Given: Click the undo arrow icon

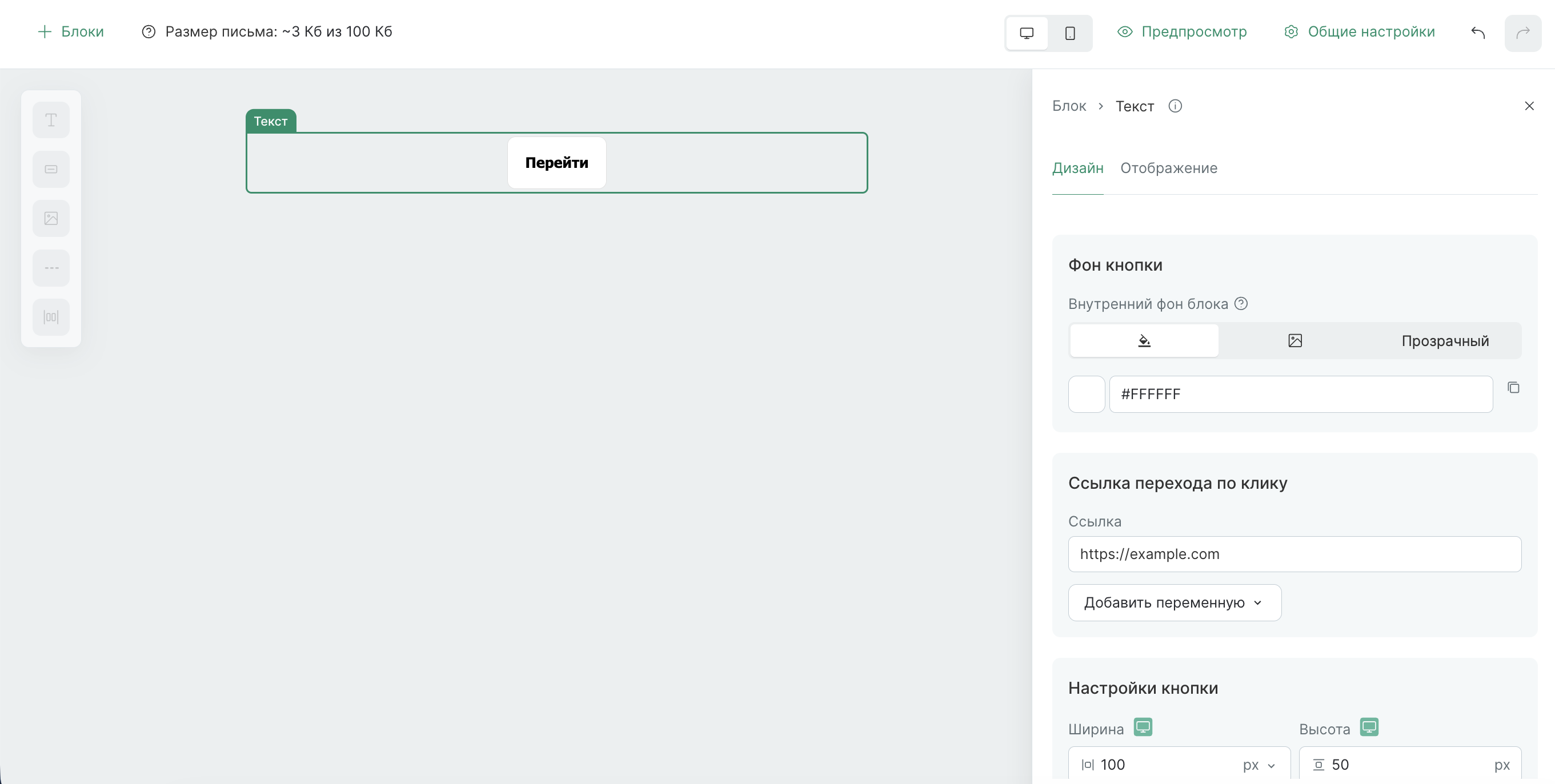Looking at the screenshot, I should [x=1478, y=32].
